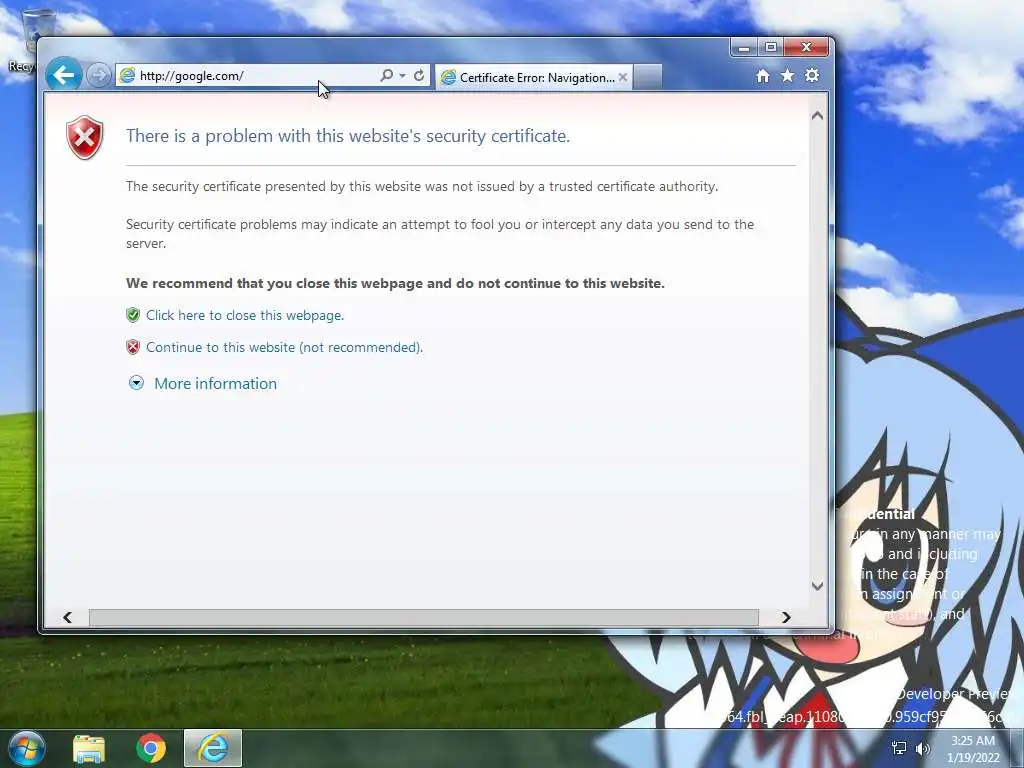Click the More information text link
This screenshot has height=768, width=1024.
pyautogui.click(x=216, y=383)
